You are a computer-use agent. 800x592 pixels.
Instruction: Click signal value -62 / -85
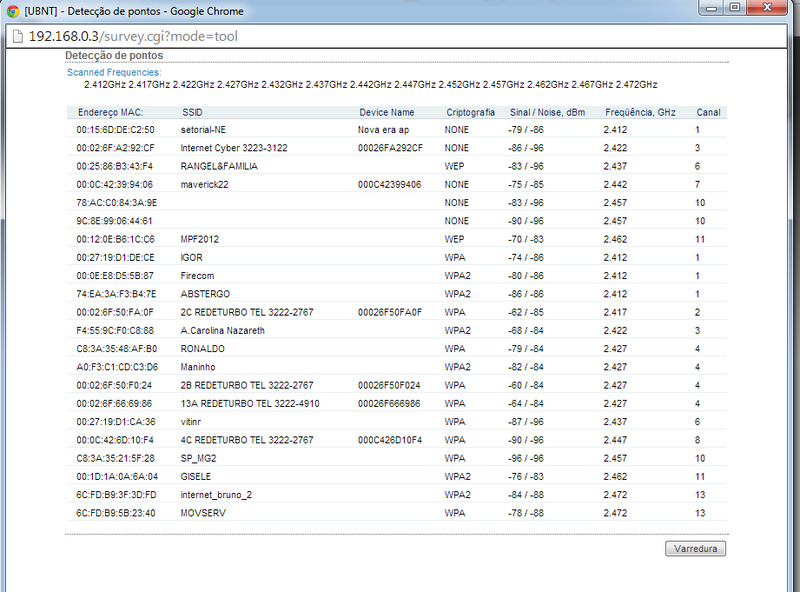click(x=526, y=312)
